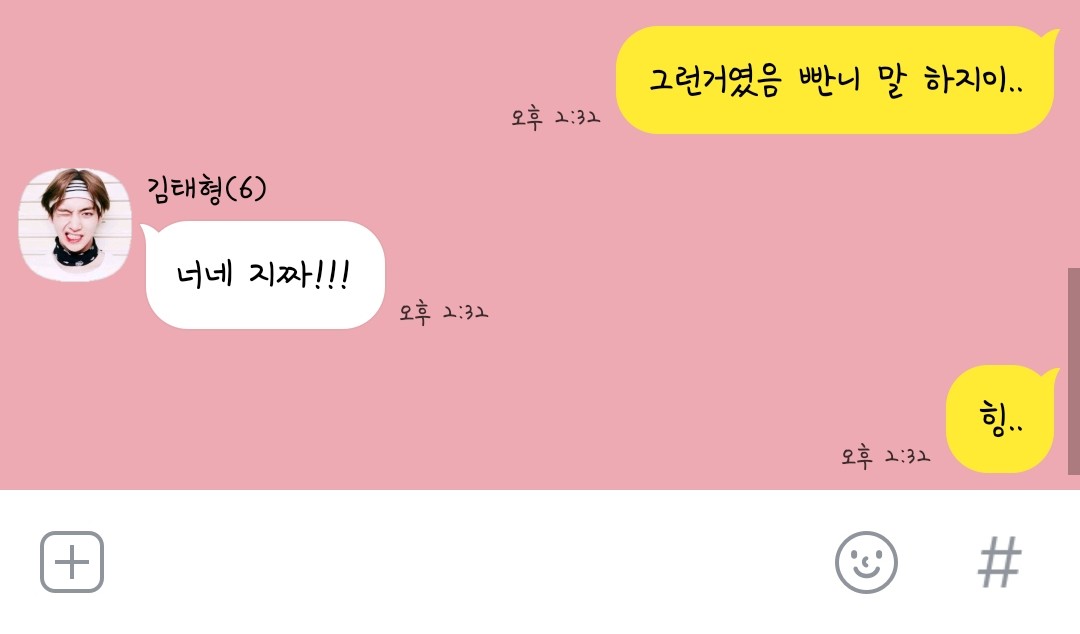Click the chat scrollbar thumb

[x=1073, y=371]
